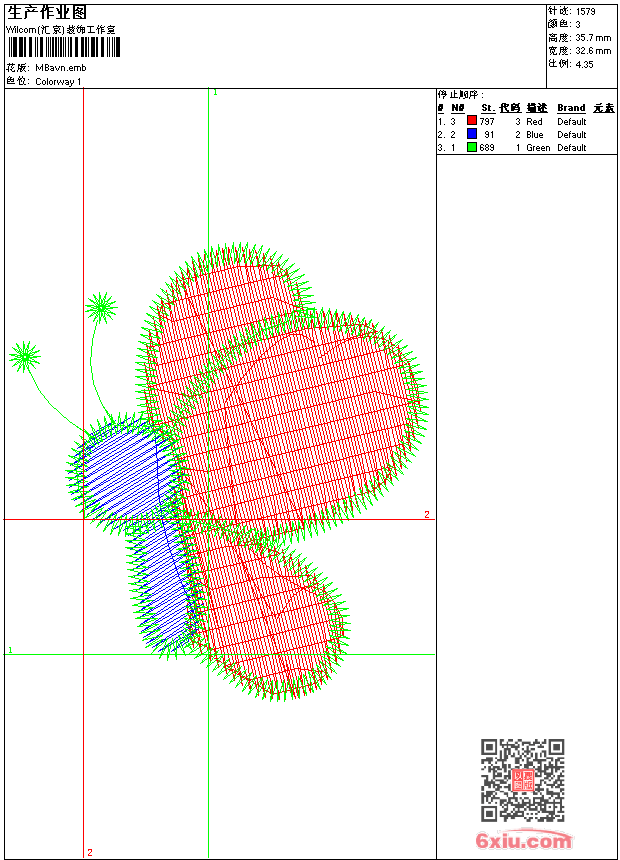Viewport: 620px width, 860px height.
Task: Click the blue thread color swatch
Action: (x=472, y=134)
